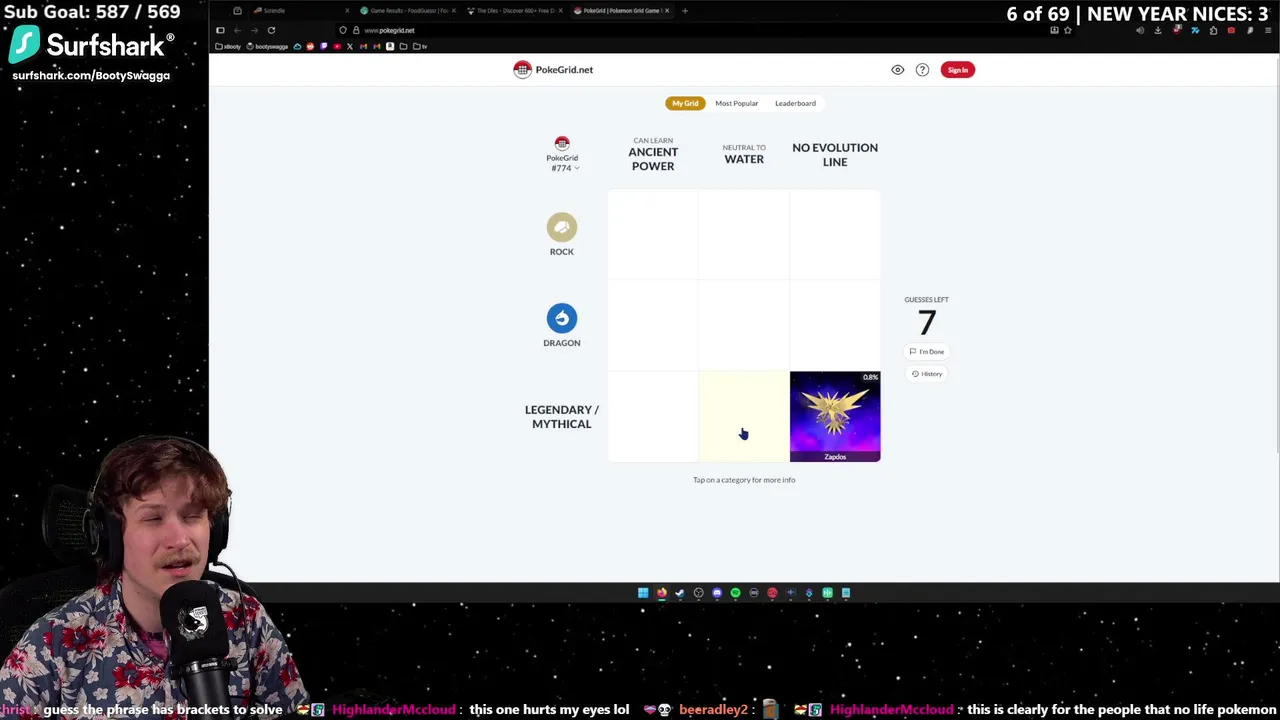Open the browser hamburger menu
Viewport: 1280px width, 720px height.
(x=1267, y=30)
